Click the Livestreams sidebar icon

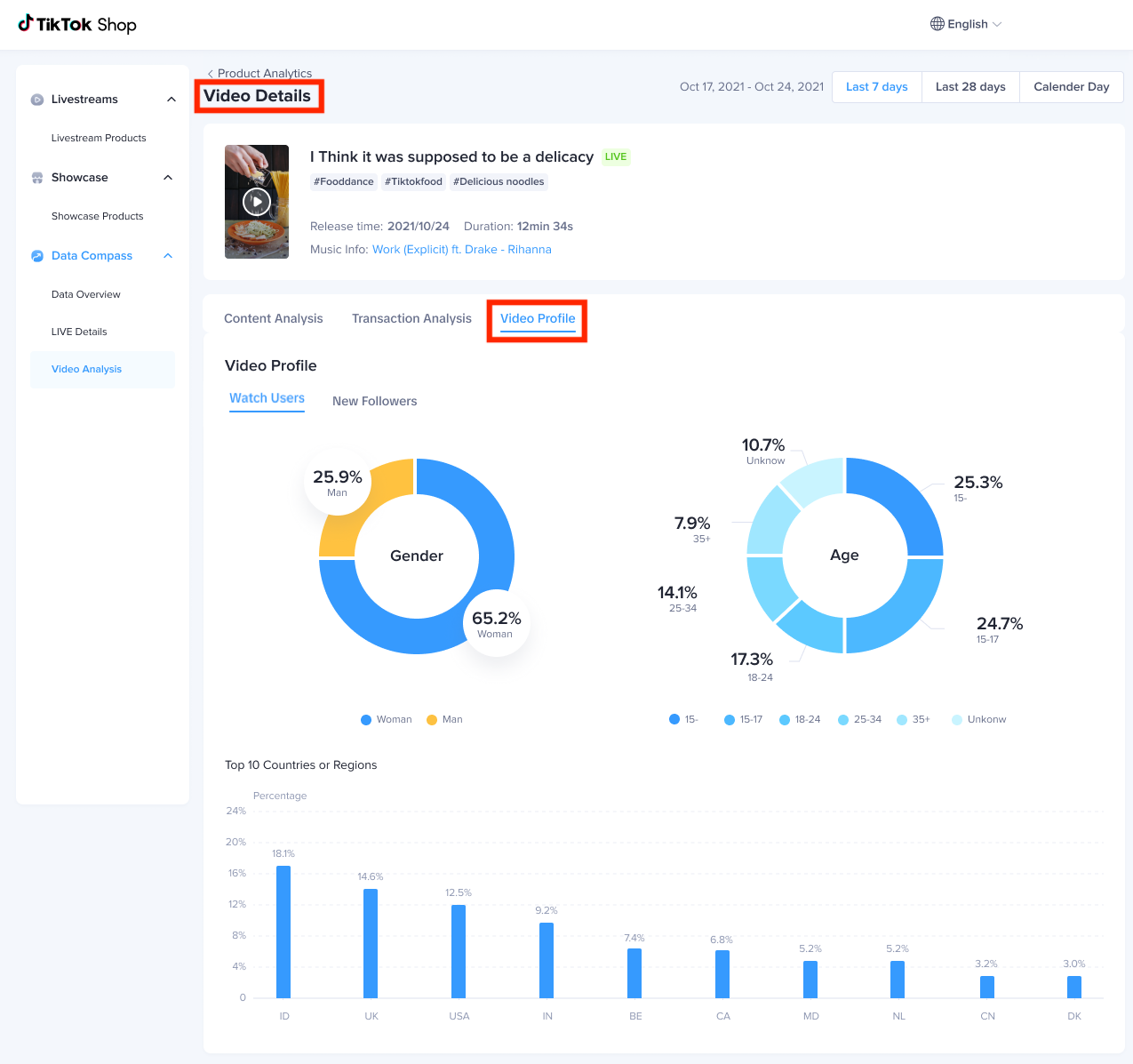37,100
